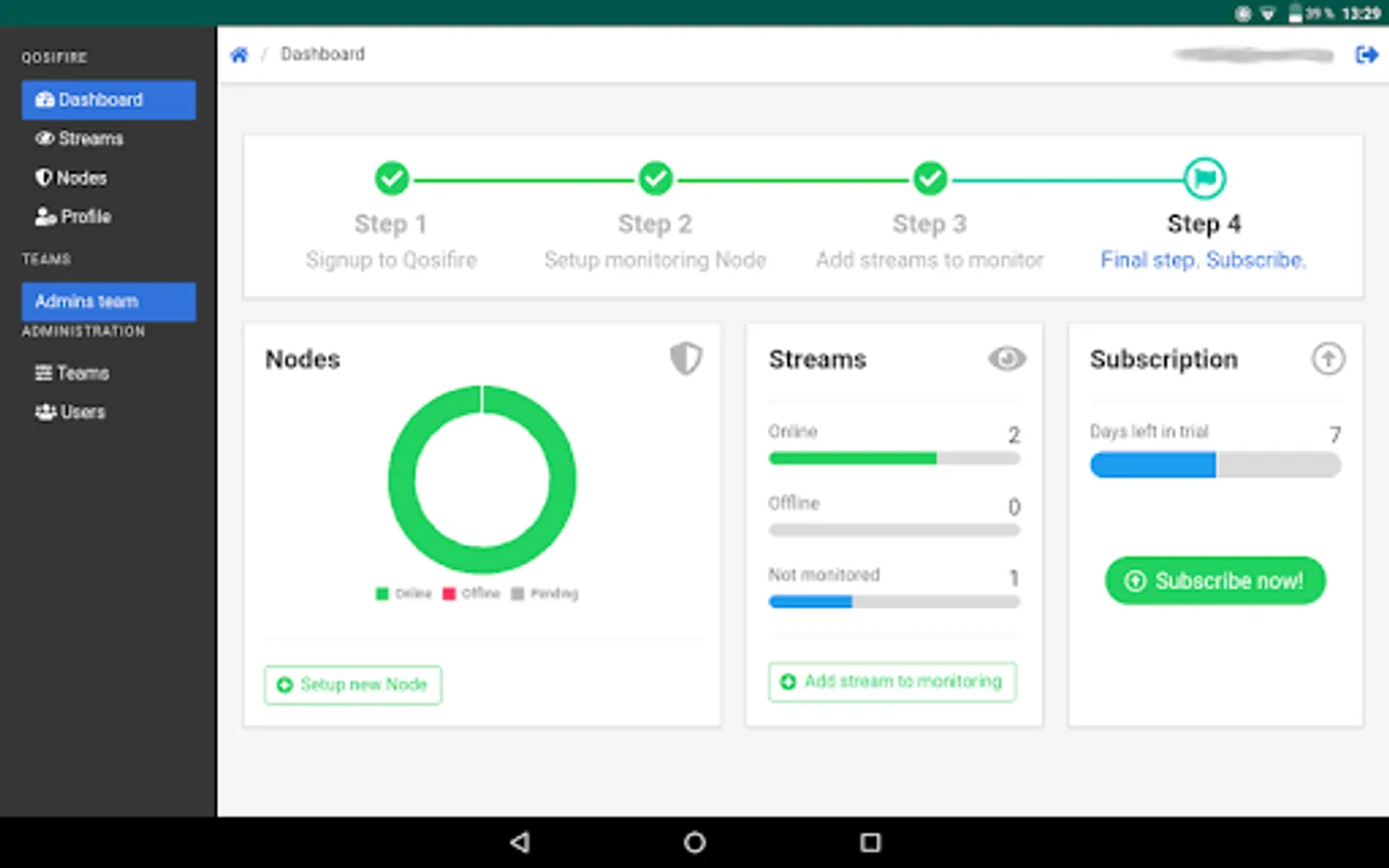Click Days left in trial bar
Viewport: 1389px width, 868px height.
coord(1215,465)
